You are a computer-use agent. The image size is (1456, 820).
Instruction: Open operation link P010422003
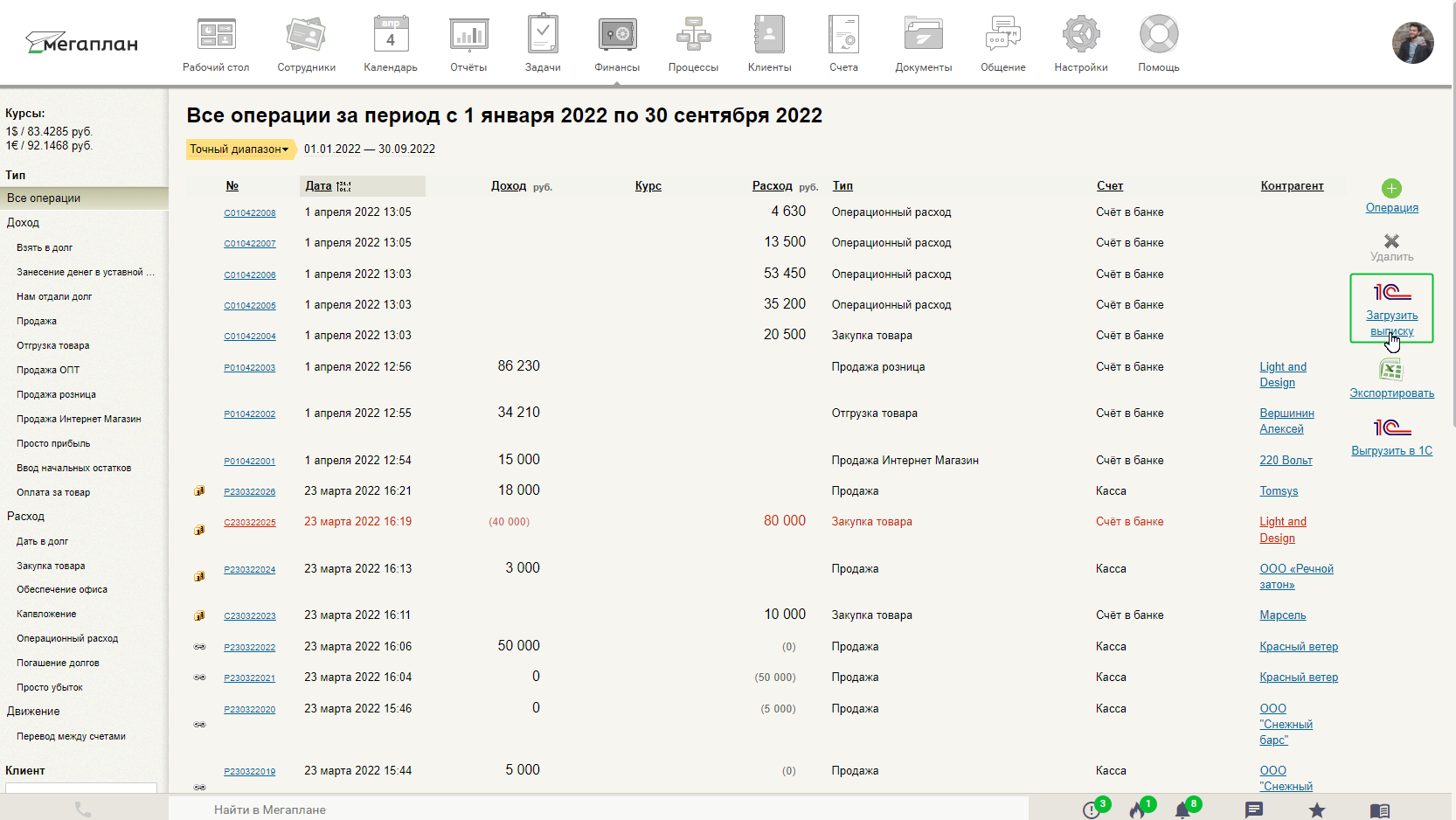[249, 368]
